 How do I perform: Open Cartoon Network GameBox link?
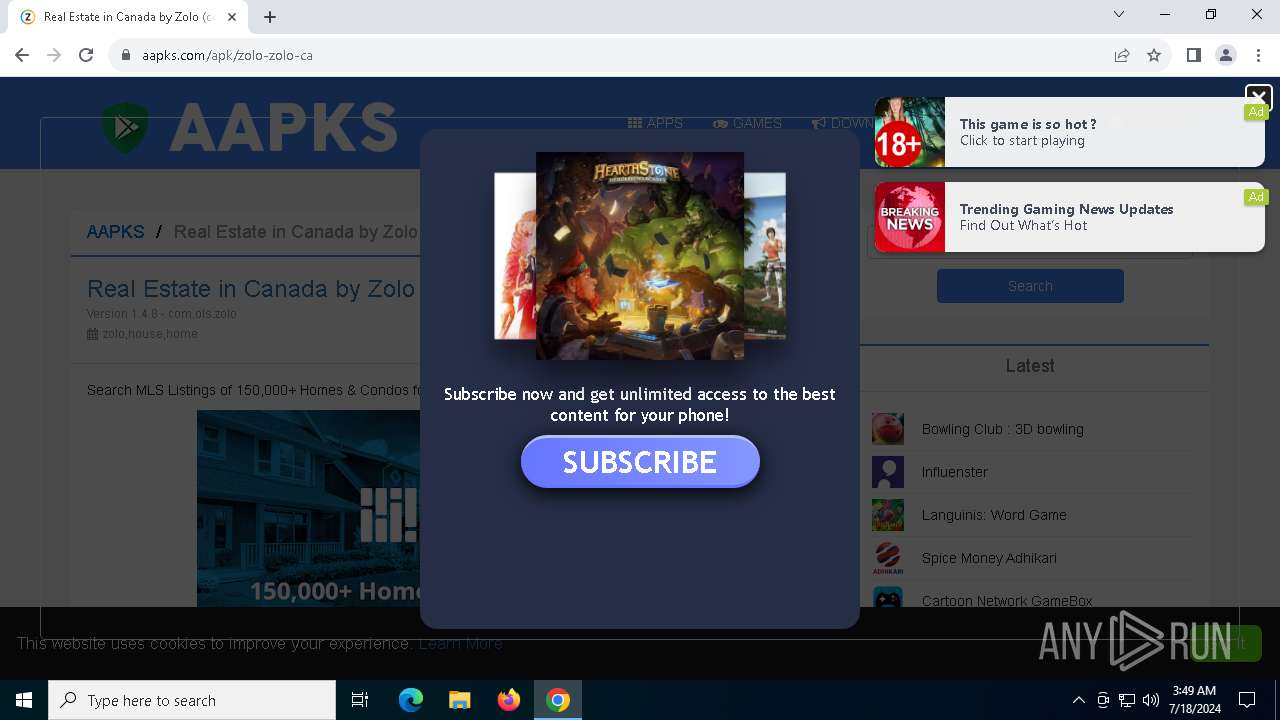point(1007,601)
